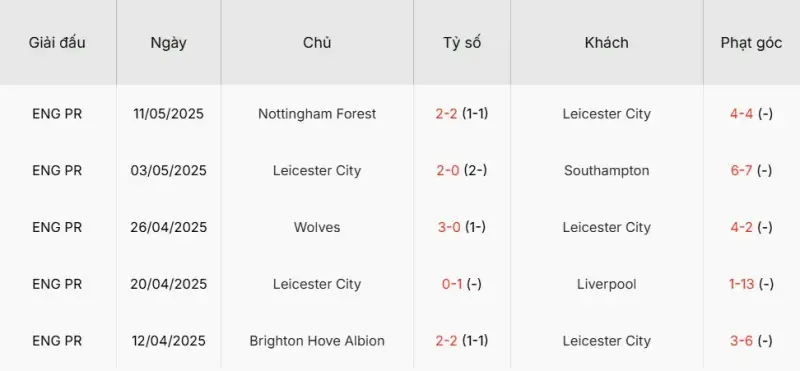This screenshot has width=800, height=371.
Task: Open the 0-1 score against Liverpool
Action: click(x=462, y=284)
